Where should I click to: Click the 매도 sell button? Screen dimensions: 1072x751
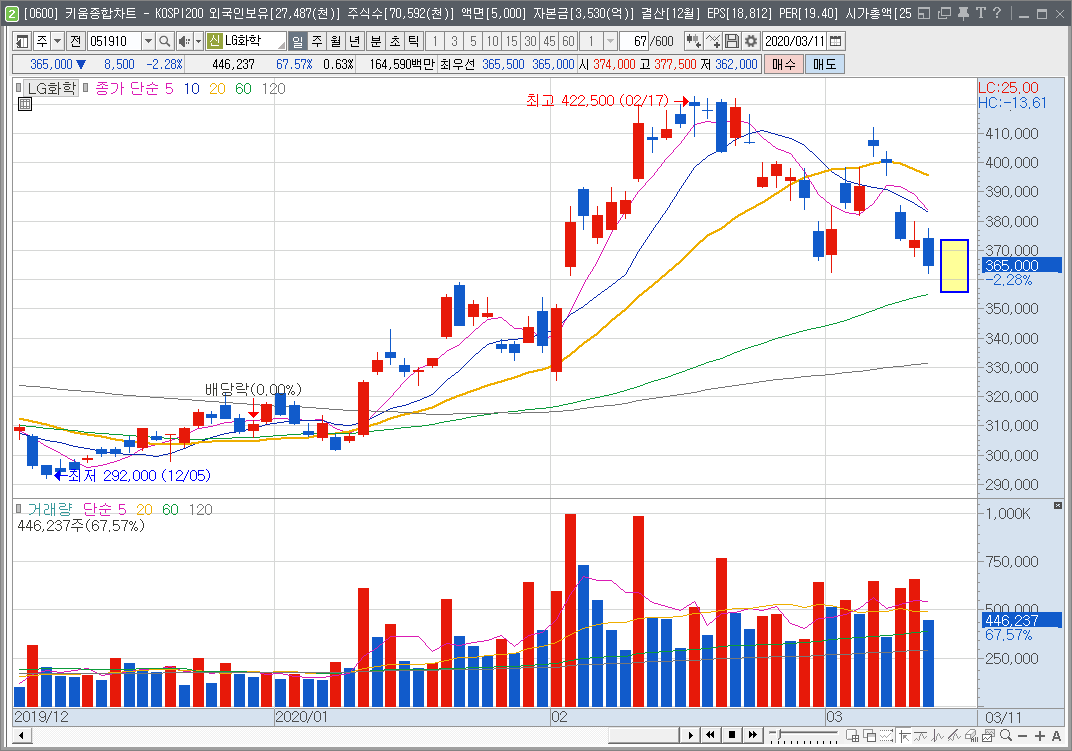pyautogui.click(x=825, y=64)
